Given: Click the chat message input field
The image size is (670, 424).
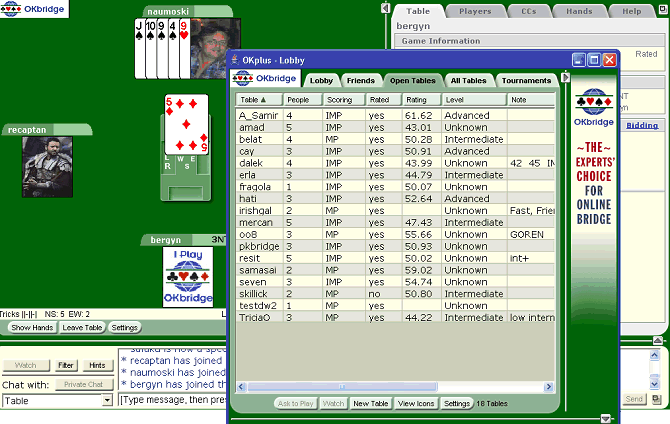Looking at the screenshot, I should 172,400.
